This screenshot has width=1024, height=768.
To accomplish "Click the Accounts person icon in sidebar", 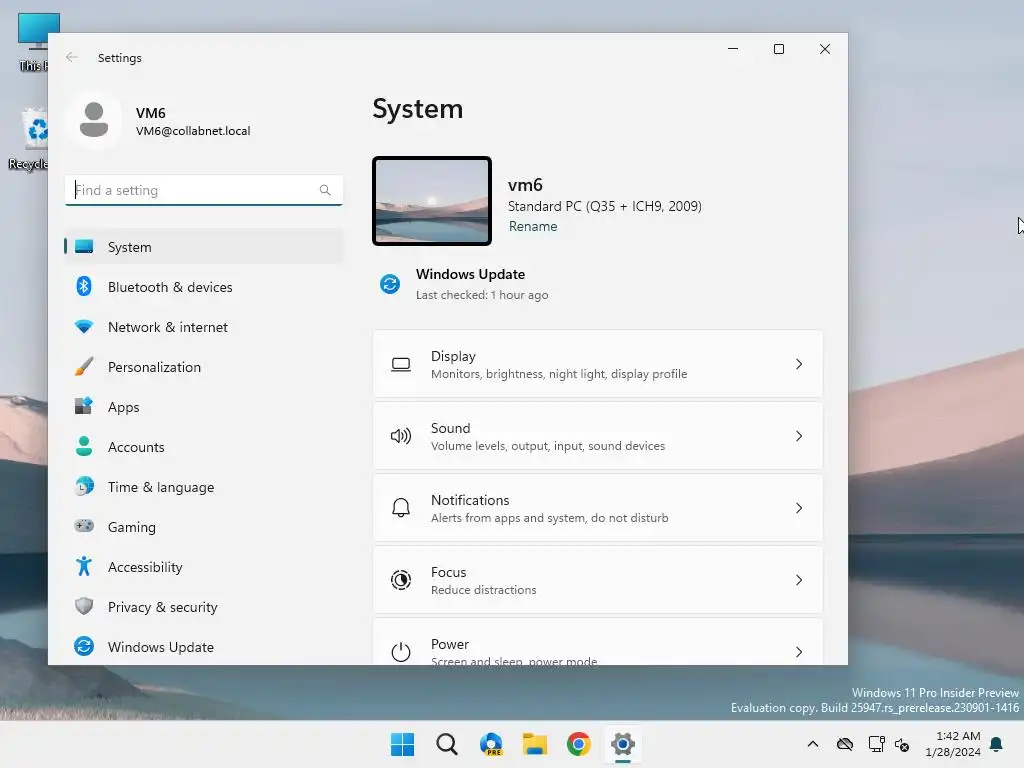I will pyautogui.click(x=84, y=446).
